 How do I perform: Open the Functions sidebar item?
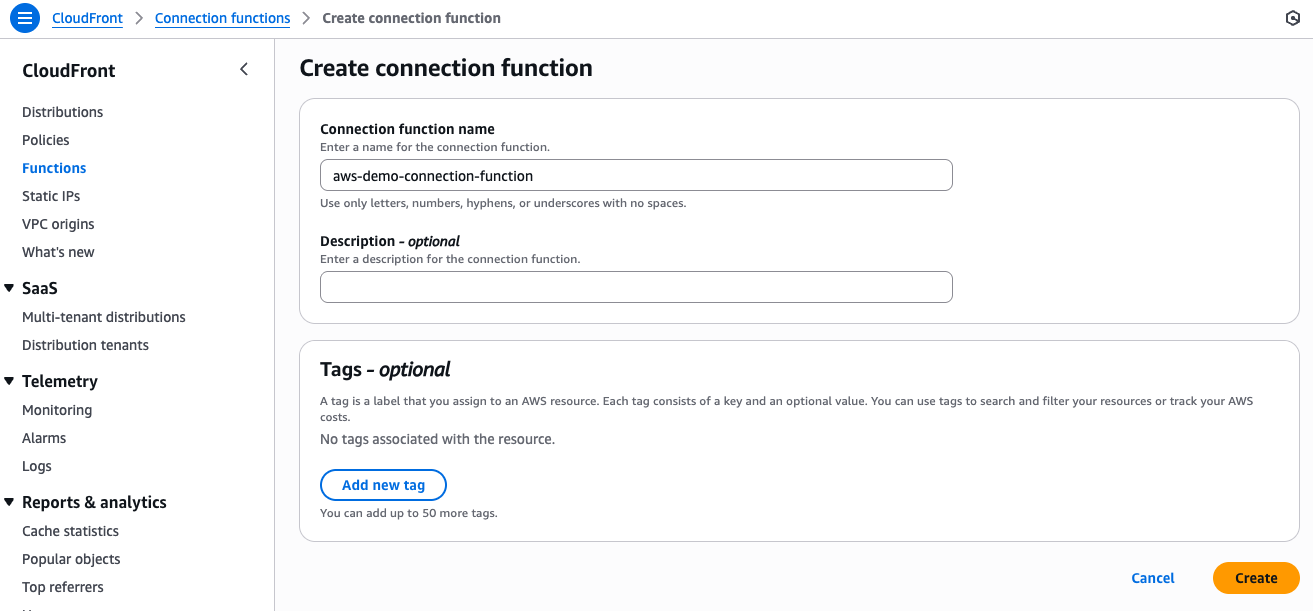coord(54,168)
